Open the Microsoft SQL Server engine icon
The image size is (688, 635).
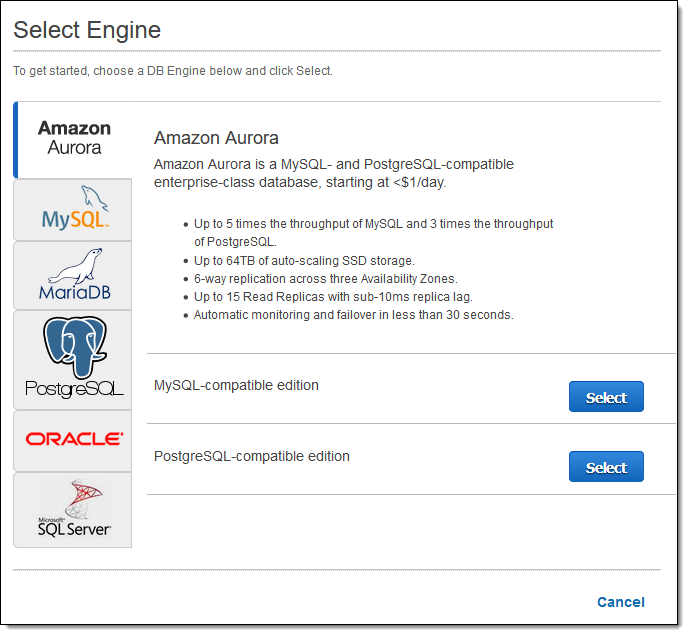coord(74,509)
